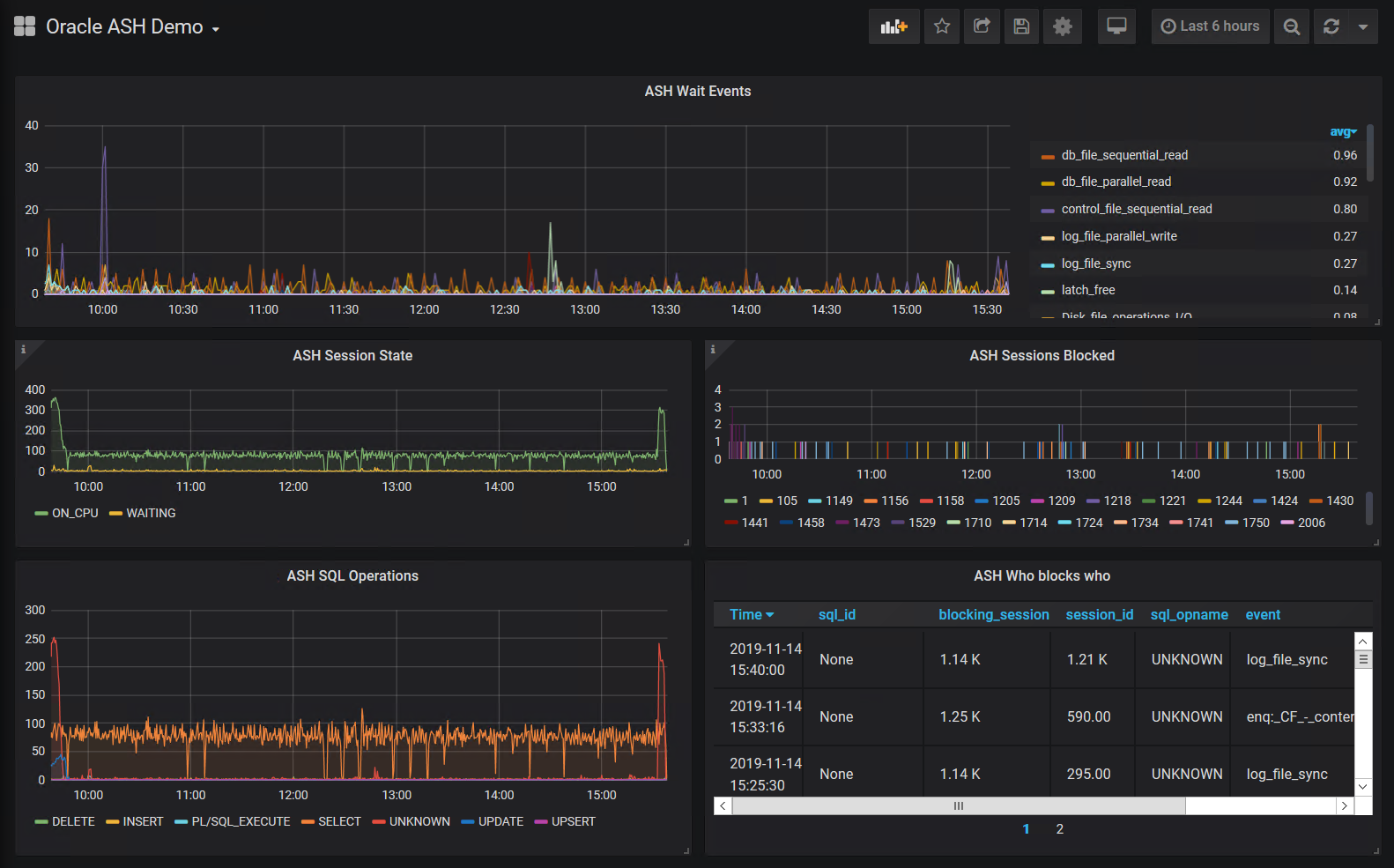Open the Oracle ASH Demo dashboard dropdown
Viewport: 1394px width, 868px height.
pyautogui.click(x=132, y=27)
